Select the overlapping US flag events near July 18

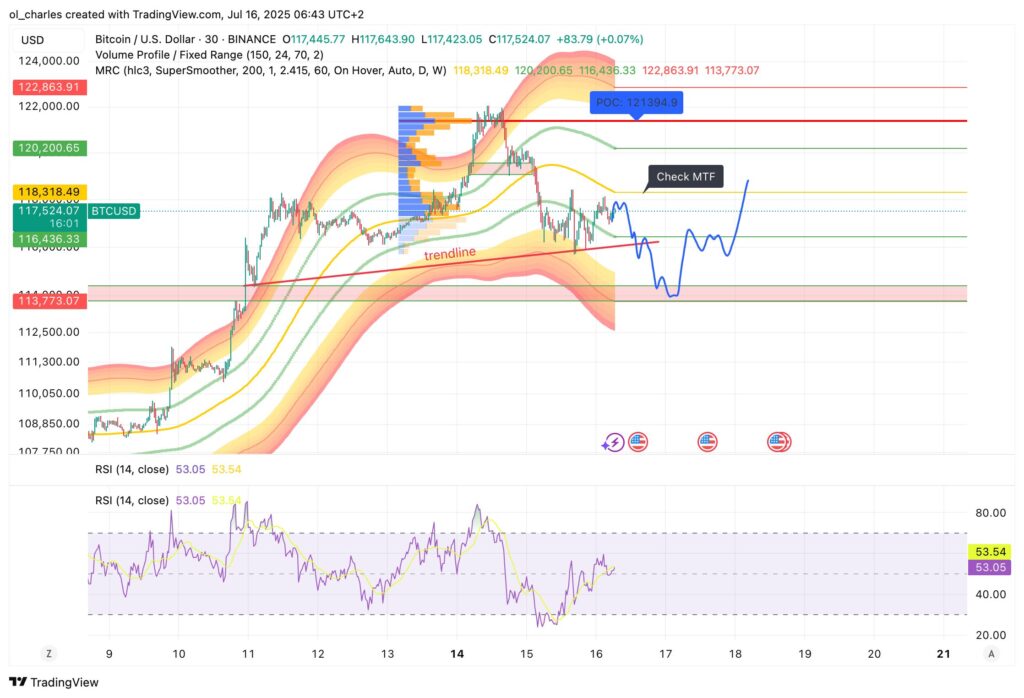(778, 441)
